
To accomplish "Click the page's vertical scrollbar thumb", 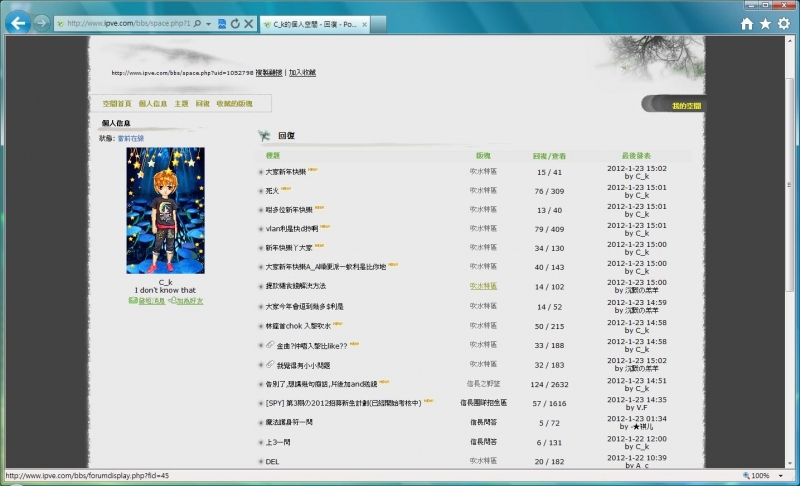I will point(789,185).
